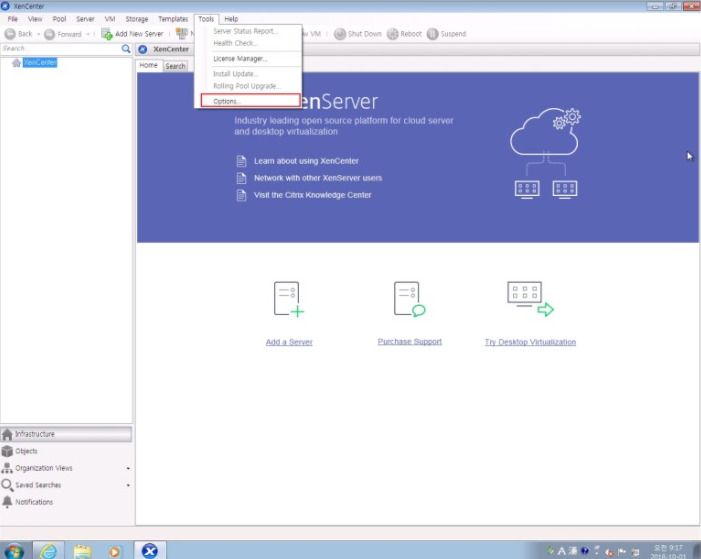Choose Health Check from Tools menu

pyautogui.click(x=248, y=43)
